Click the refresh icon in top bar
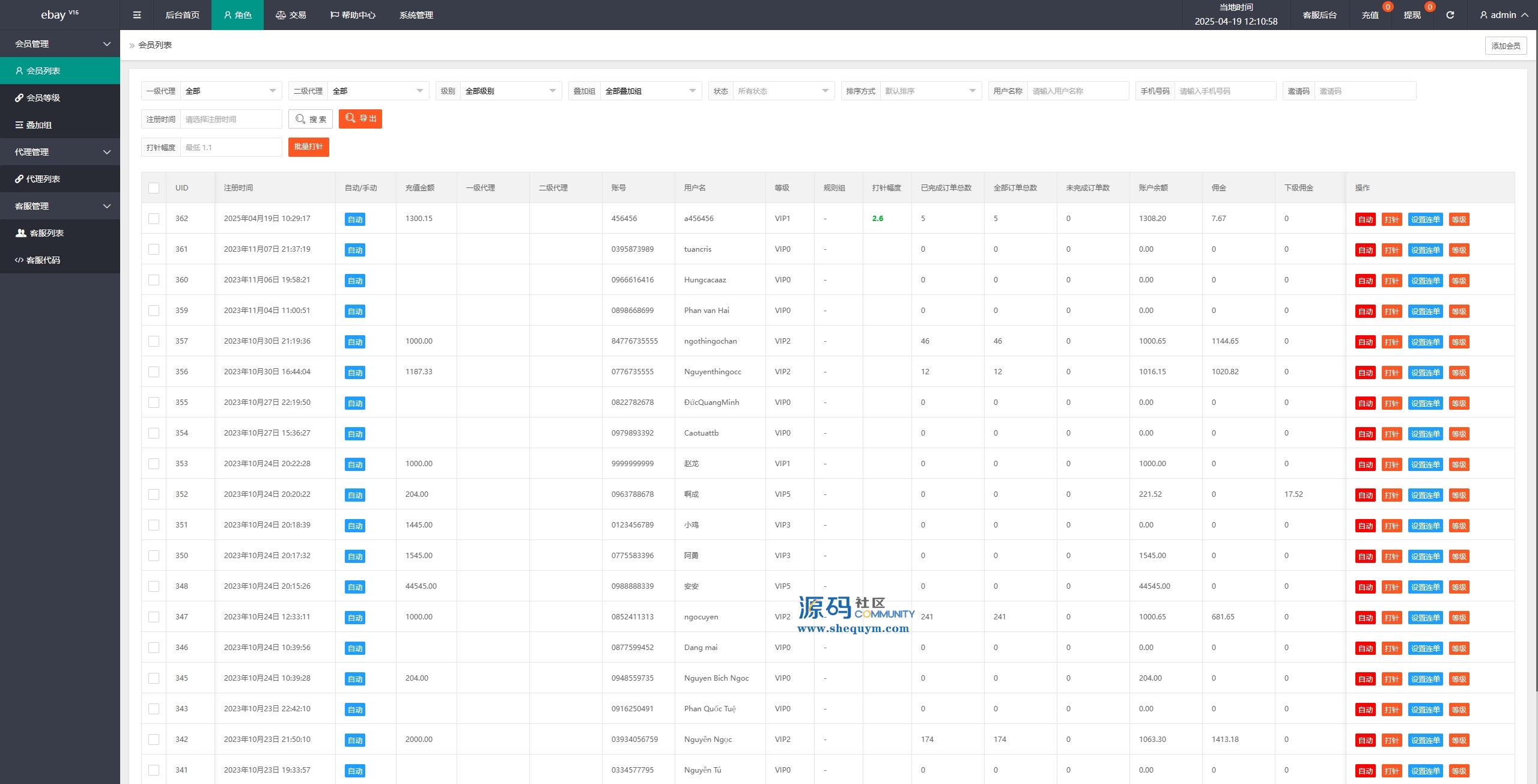Viewport: 1538px width, 784px height. coord(1450,15)
